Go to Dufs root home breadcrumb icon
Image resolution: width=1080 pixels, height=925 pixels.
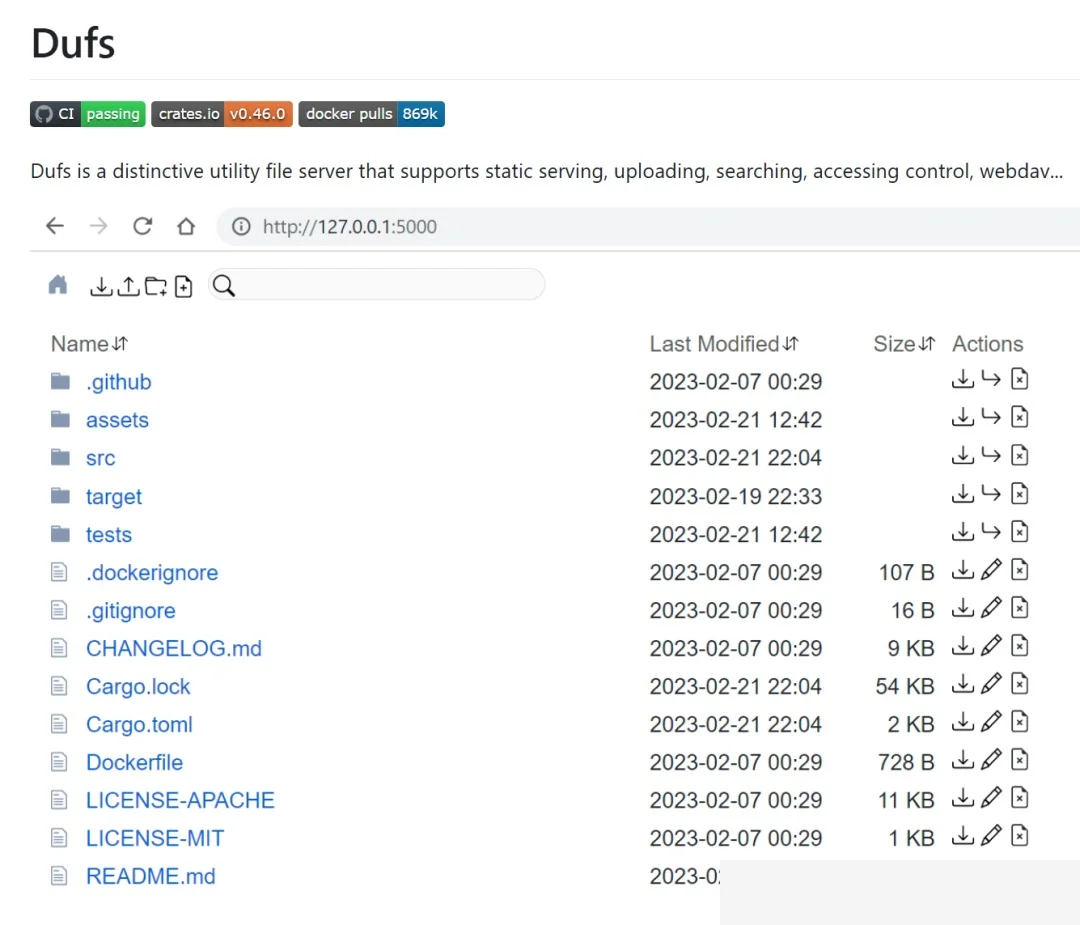point(58,284)
